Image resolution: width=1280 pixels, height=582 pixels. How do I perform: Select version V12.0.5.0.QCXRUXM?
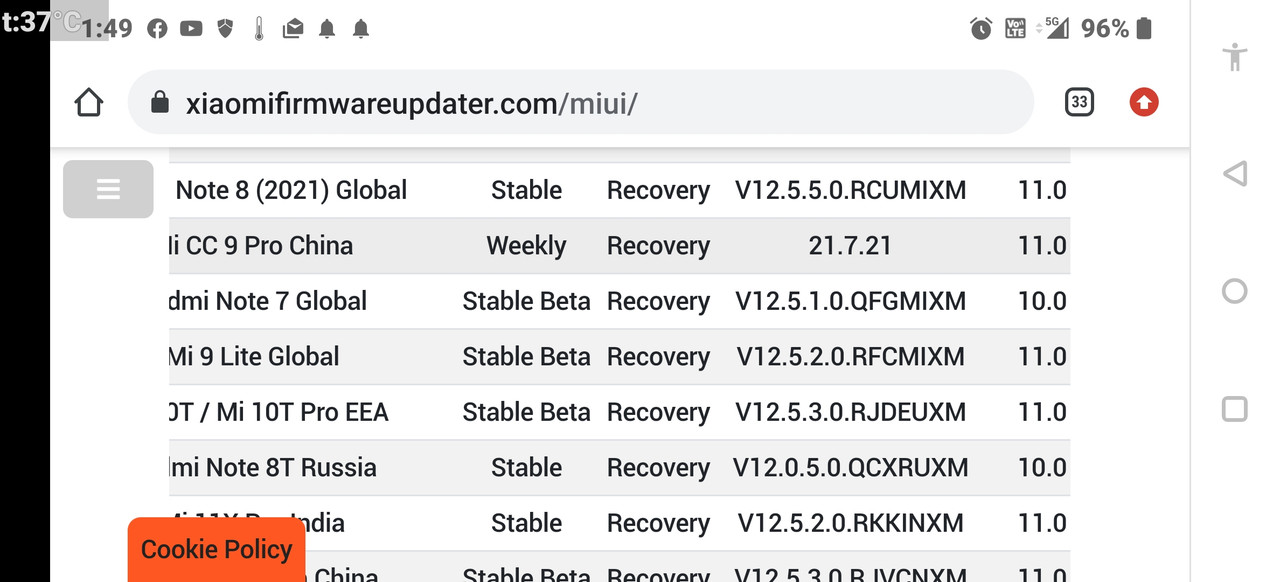pos(851,468)
